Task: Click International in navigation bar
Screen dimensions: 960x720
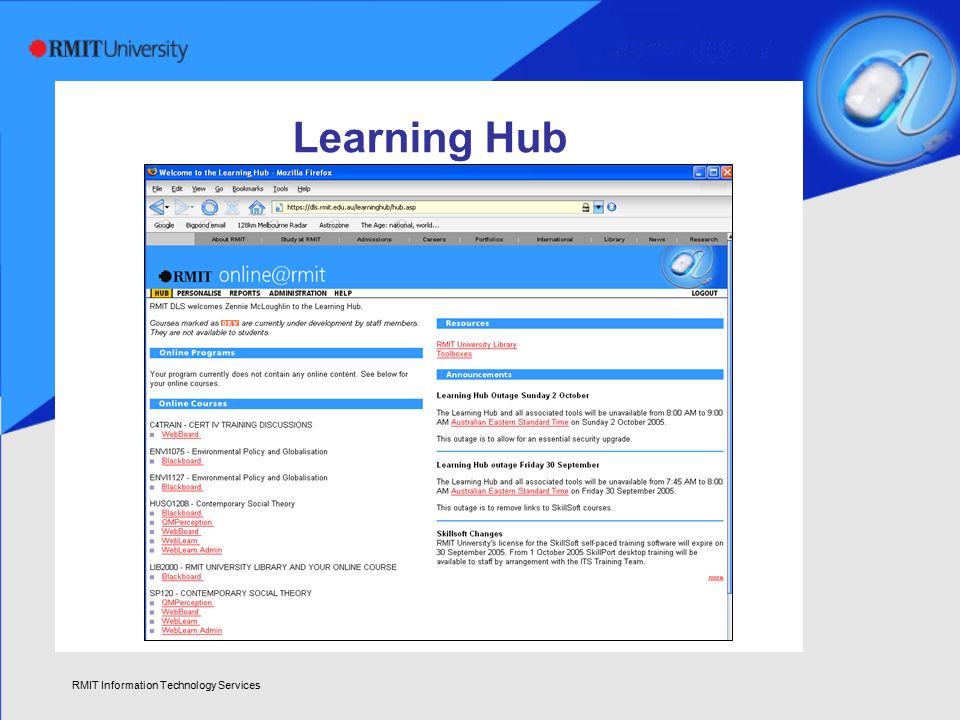Action: pos(555,239)
